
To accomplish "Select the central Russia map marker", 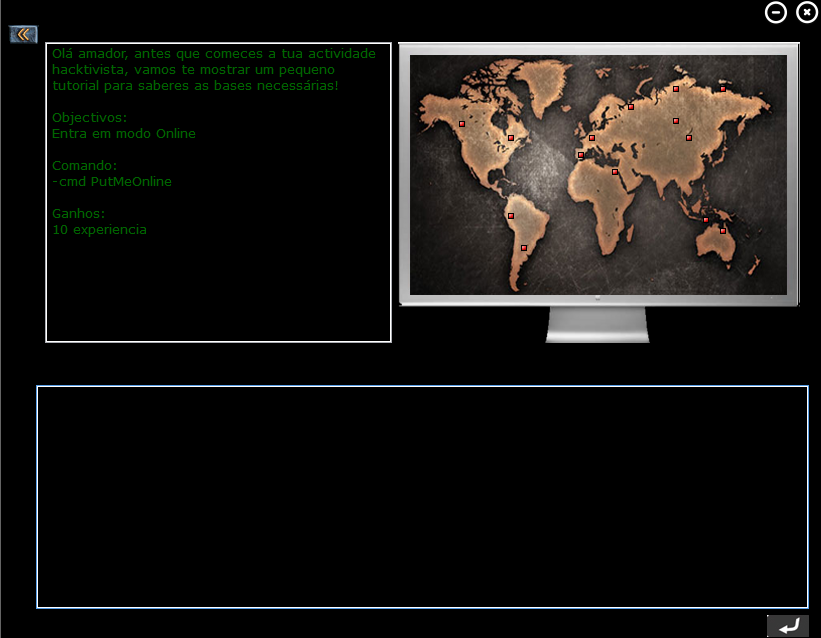I will (675, 121).
